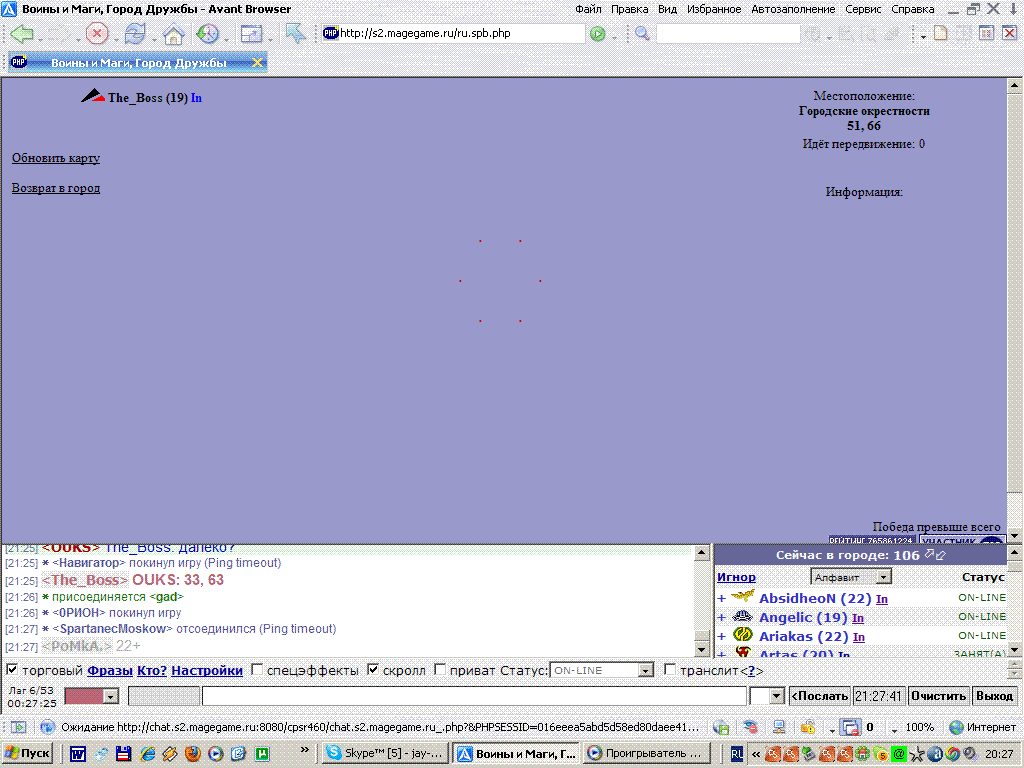
Task: Open the Правка menu
Action: [630, 9]
